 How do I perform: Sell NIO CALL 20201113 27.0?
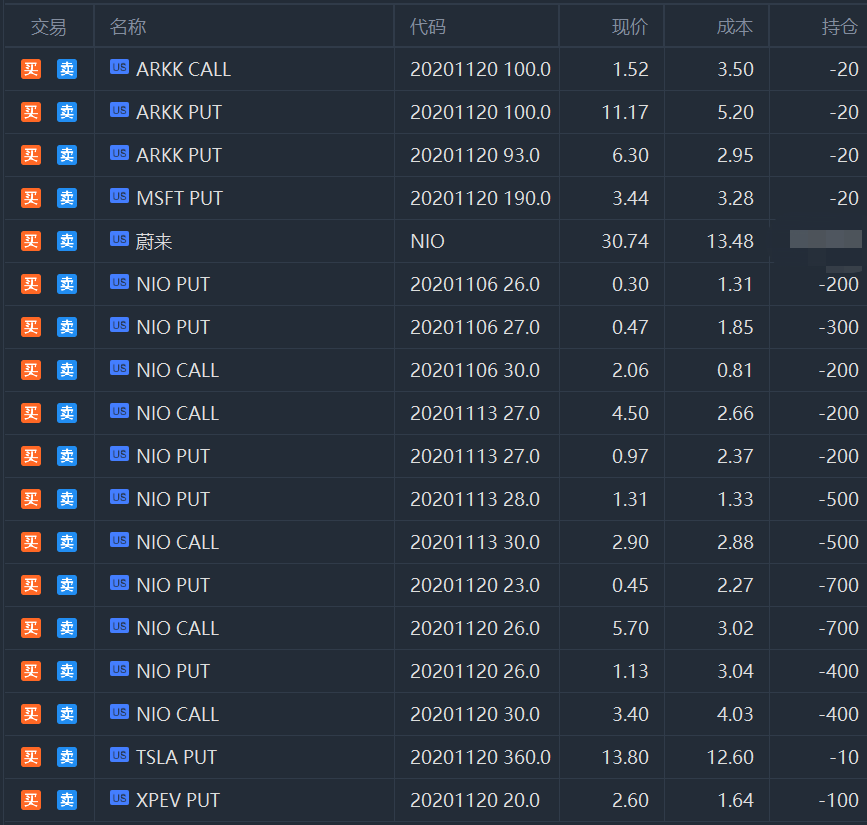click(x=67, y=413)
